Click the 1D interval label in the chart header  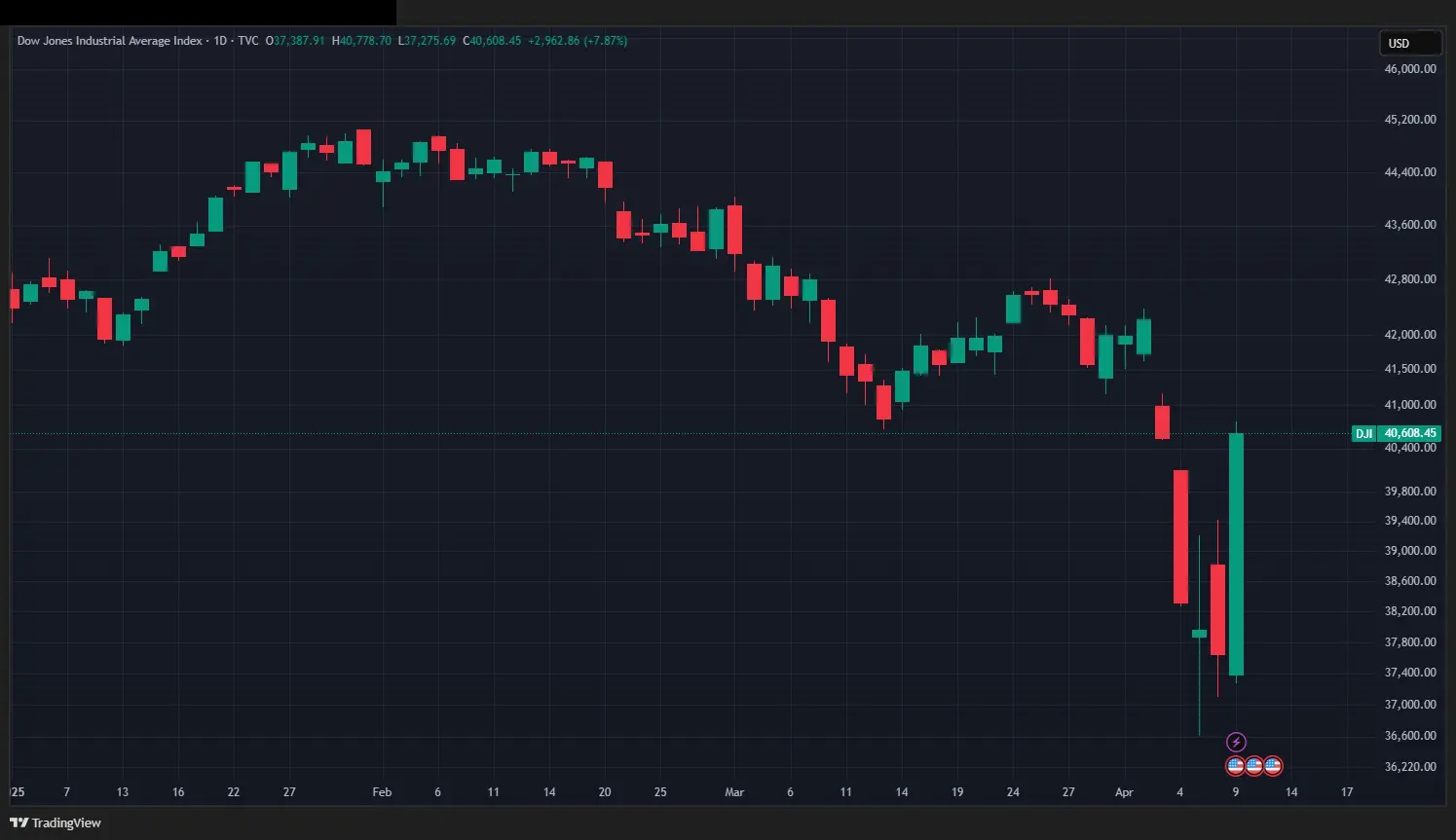220,41
